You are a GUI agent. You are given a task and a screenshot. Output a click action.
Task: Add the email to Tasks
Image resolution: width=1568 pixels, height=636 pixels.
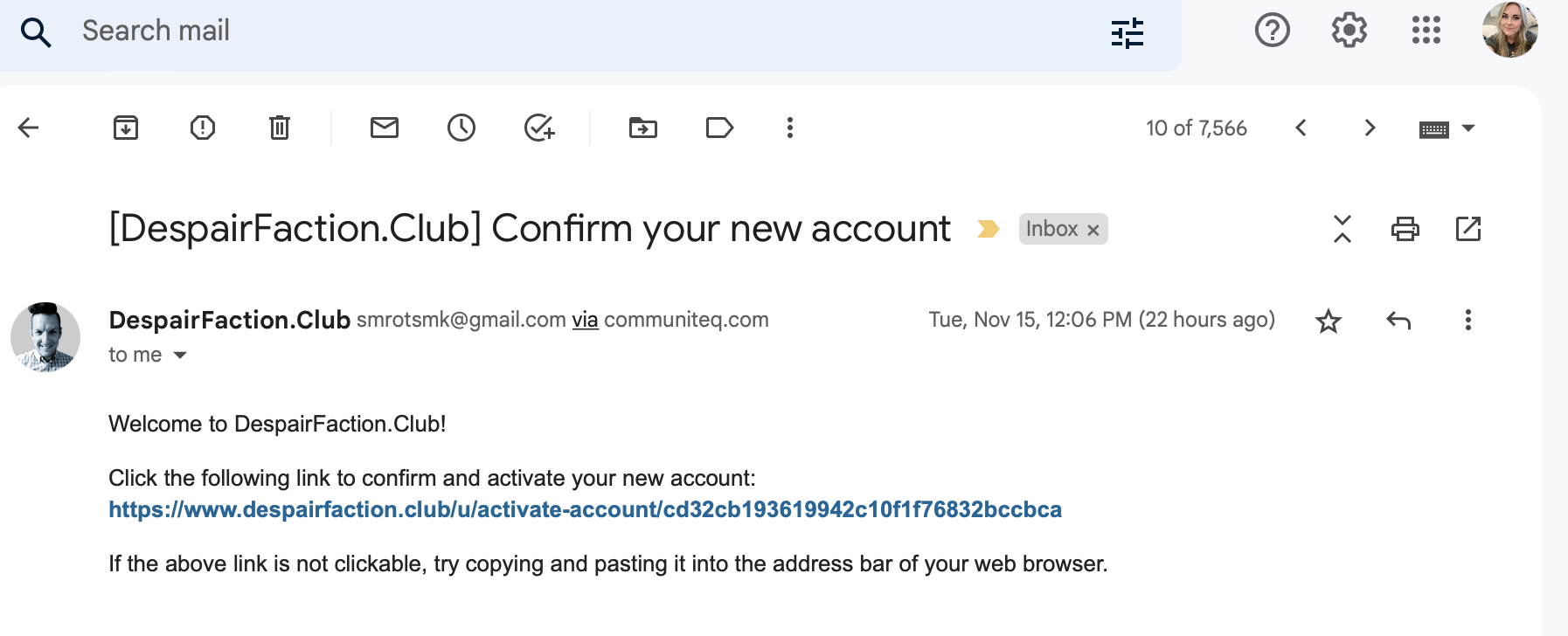[539, 128]
